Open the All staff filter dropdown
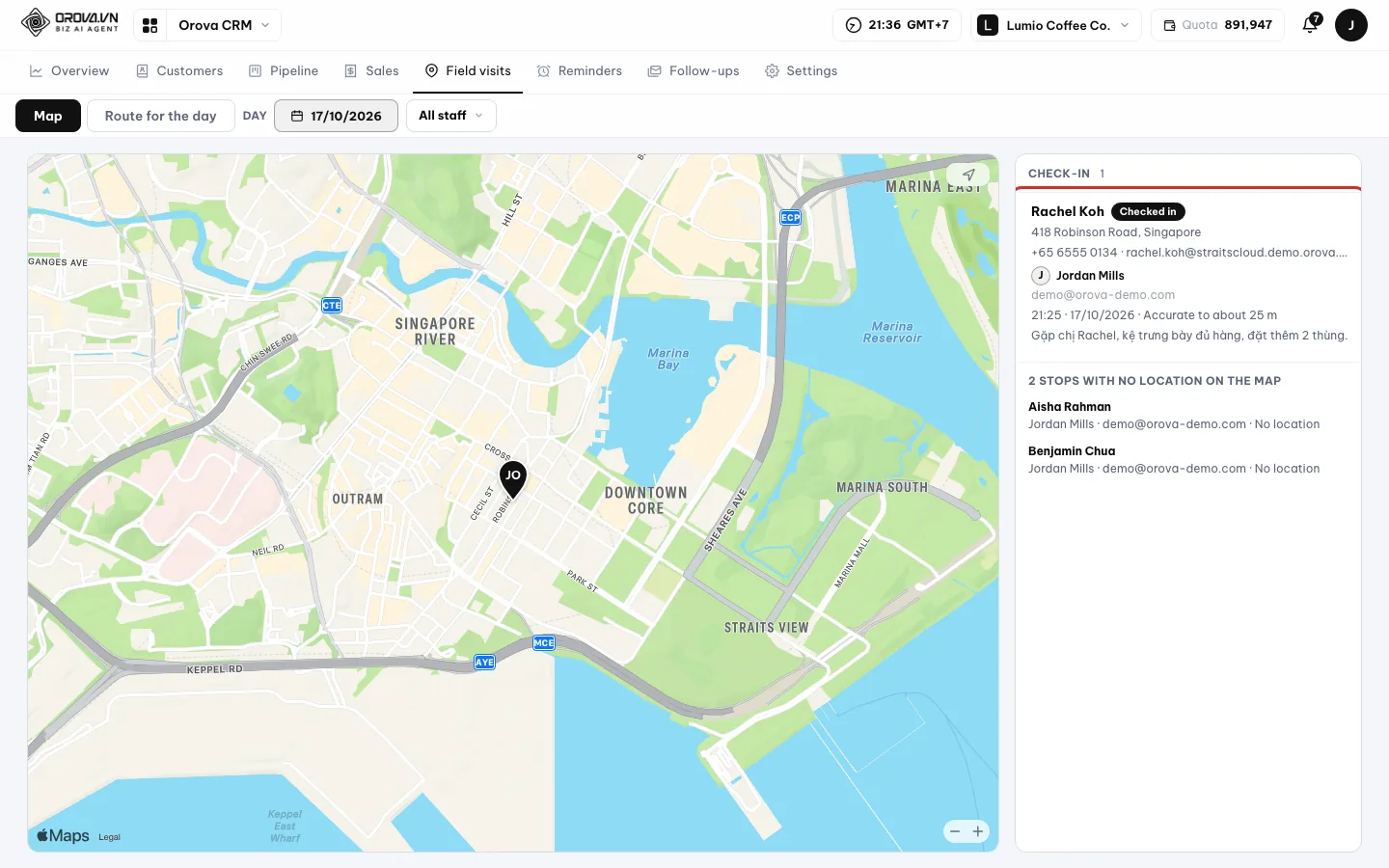 (x=451, y=116)
